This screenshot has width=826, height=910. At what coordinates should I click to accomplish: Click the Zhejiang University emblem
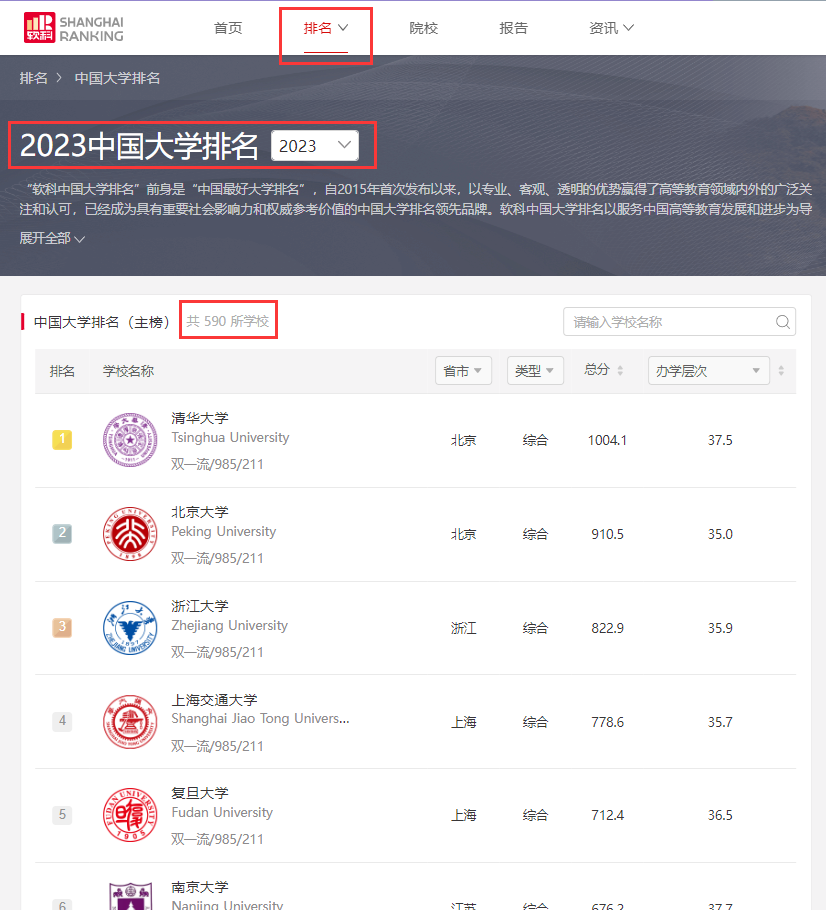pyautogui.click(x=130, y=628)
